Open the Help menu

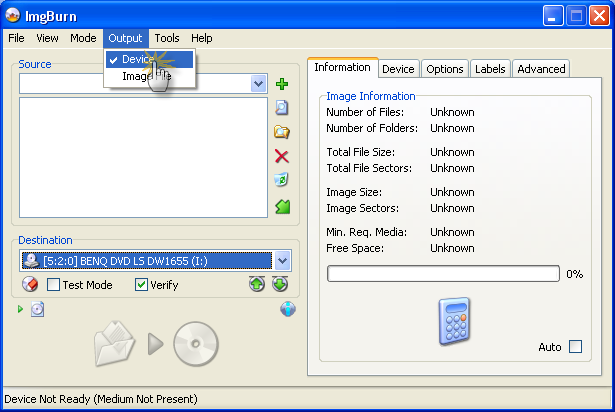(202, 38)
